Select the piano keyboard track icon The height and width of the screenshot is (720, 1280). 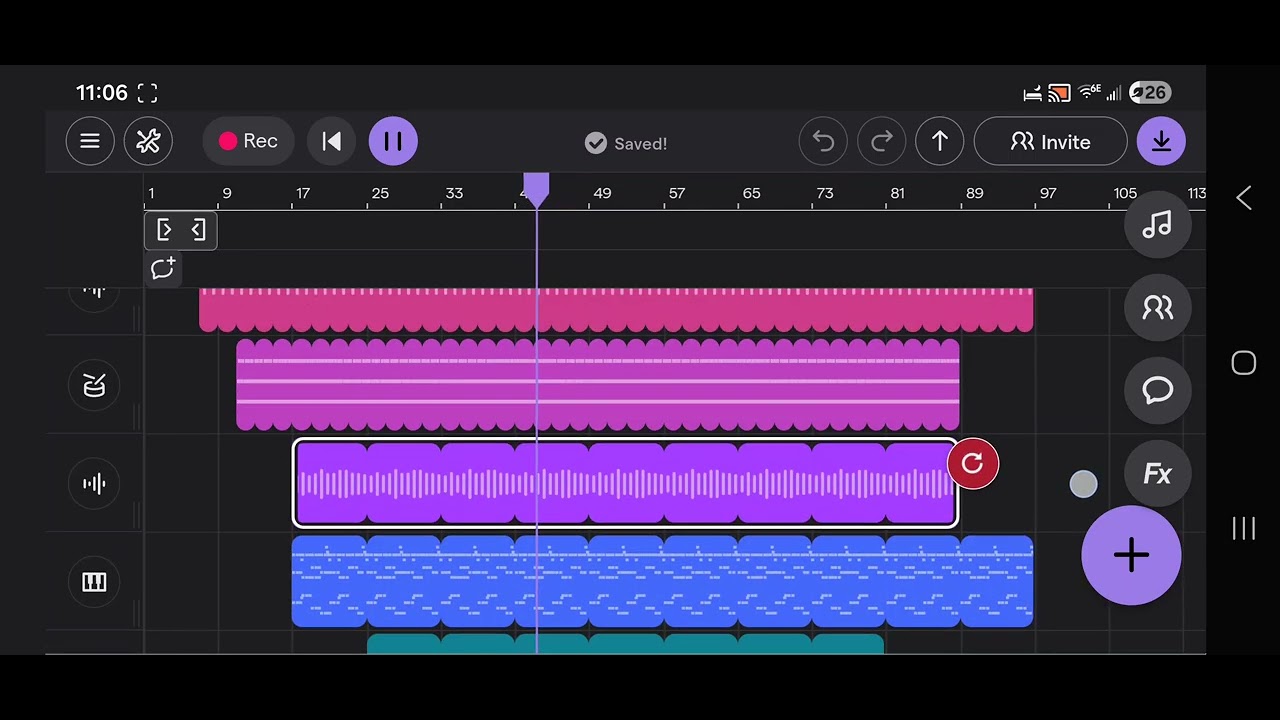point(94,582)
